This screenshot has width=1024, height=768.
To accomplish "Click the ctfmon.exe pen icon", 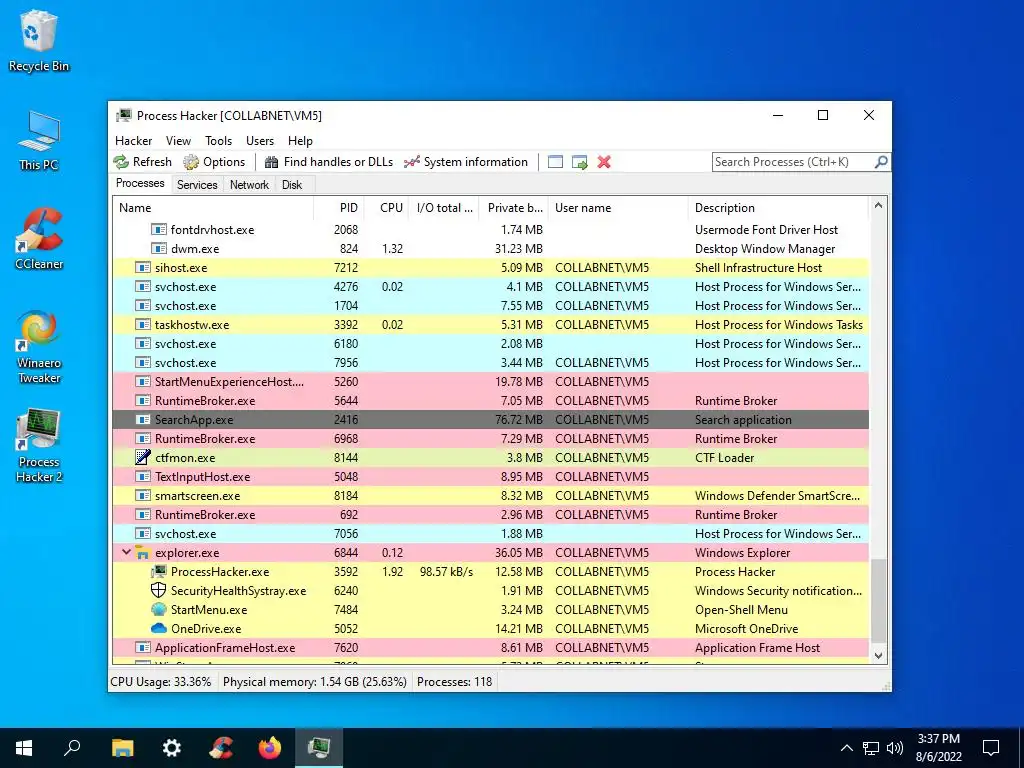I will pyautogui.click(x=142, y=457).
